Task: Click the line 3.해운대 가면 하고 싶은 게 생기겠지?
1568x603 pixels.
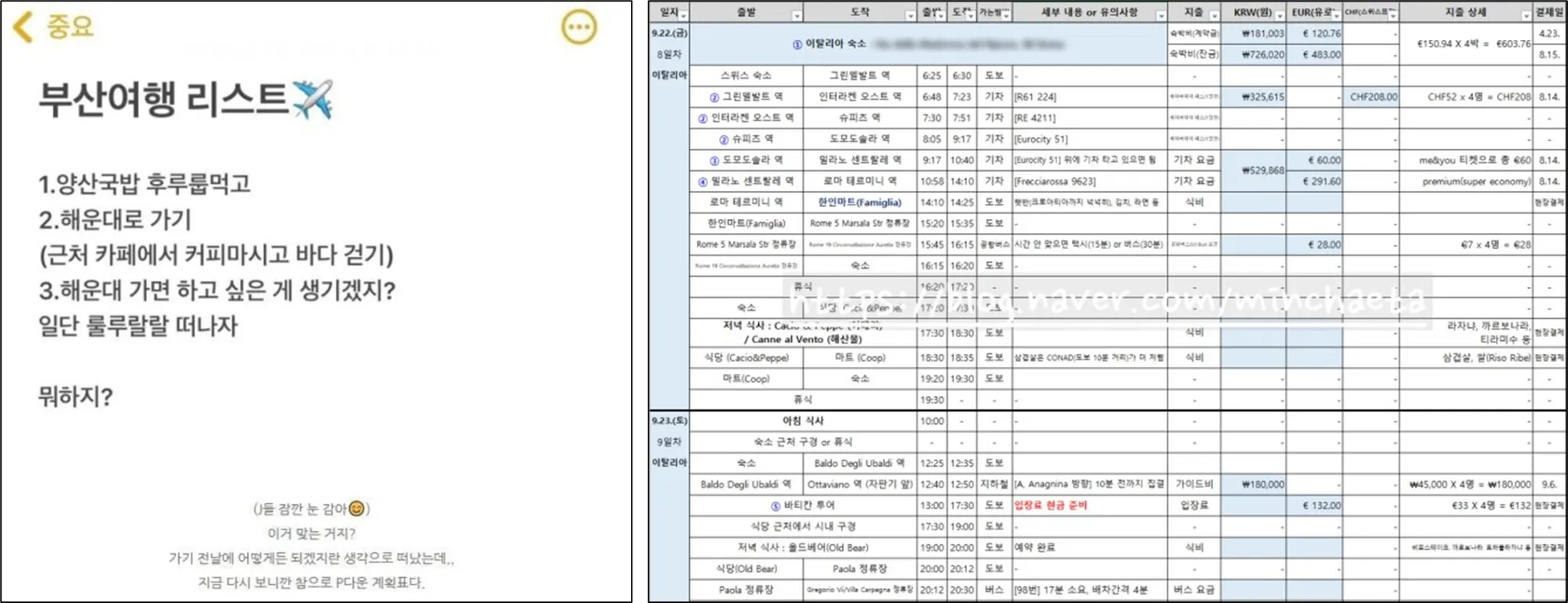Action: tap(217, 290)
